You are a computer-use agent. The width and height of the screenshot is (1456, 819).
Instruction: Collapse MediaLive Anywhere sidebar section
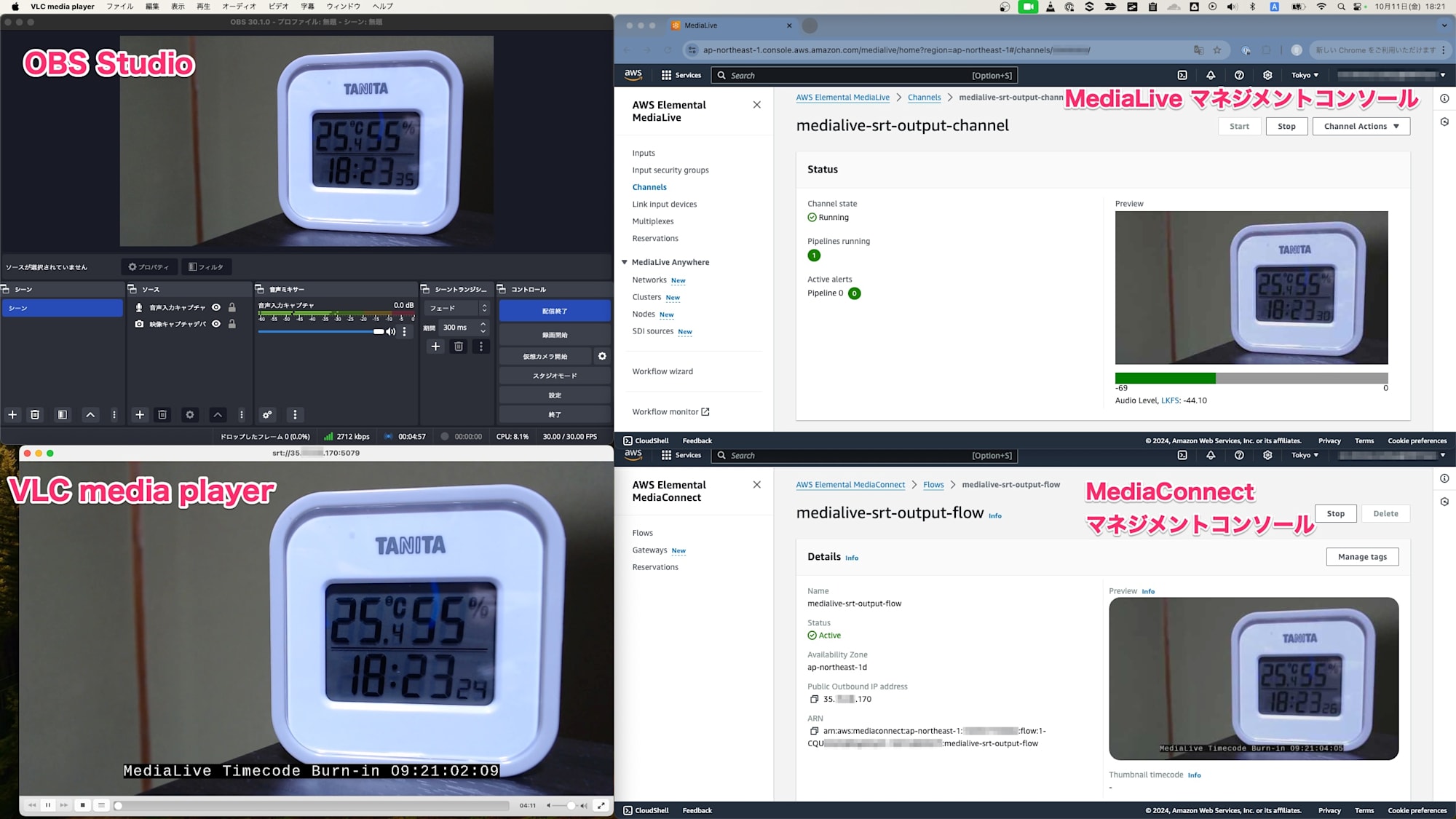[625, 263]
